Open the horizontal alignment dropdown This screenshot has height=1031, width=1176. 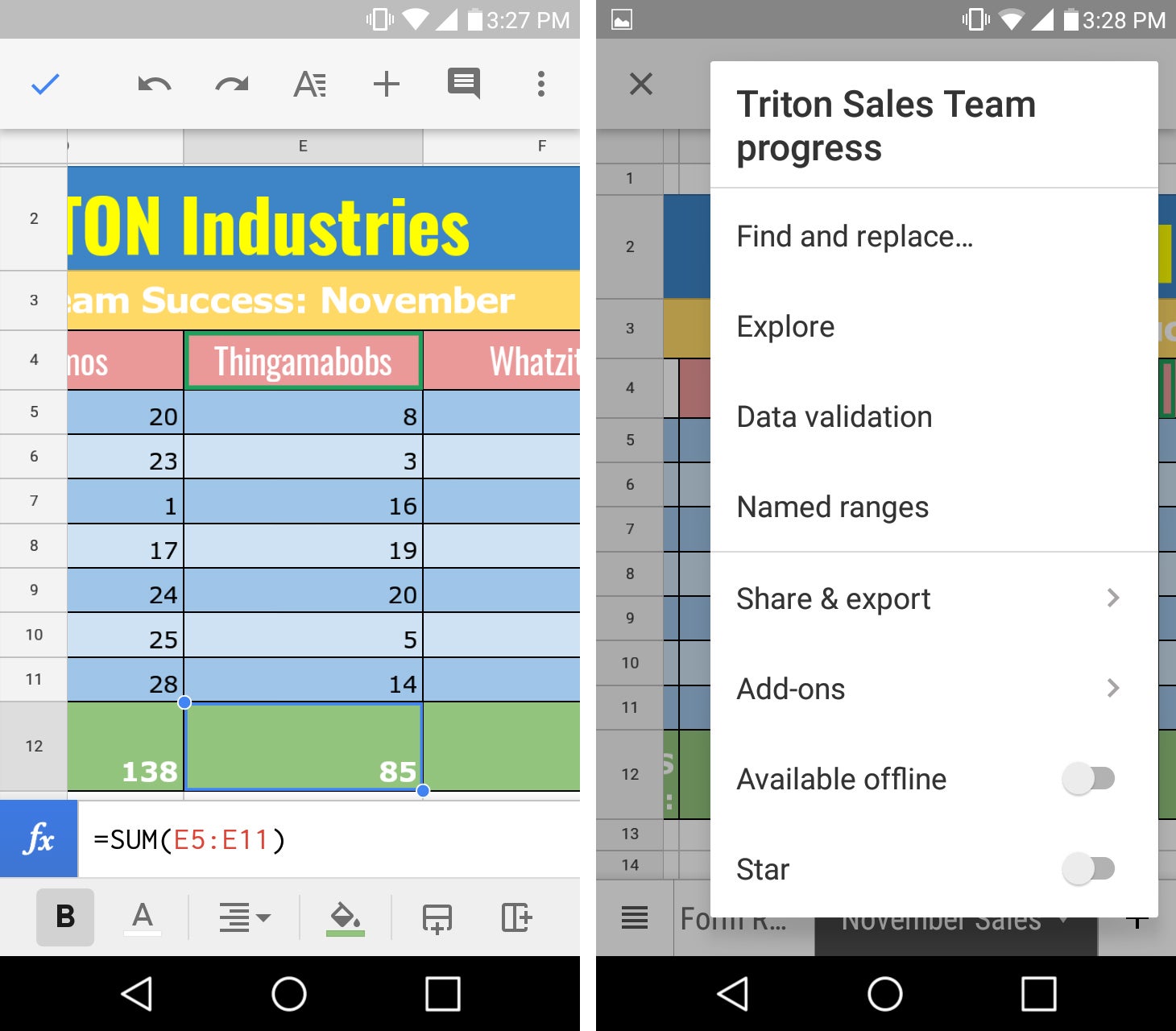[x=245, y=917]
